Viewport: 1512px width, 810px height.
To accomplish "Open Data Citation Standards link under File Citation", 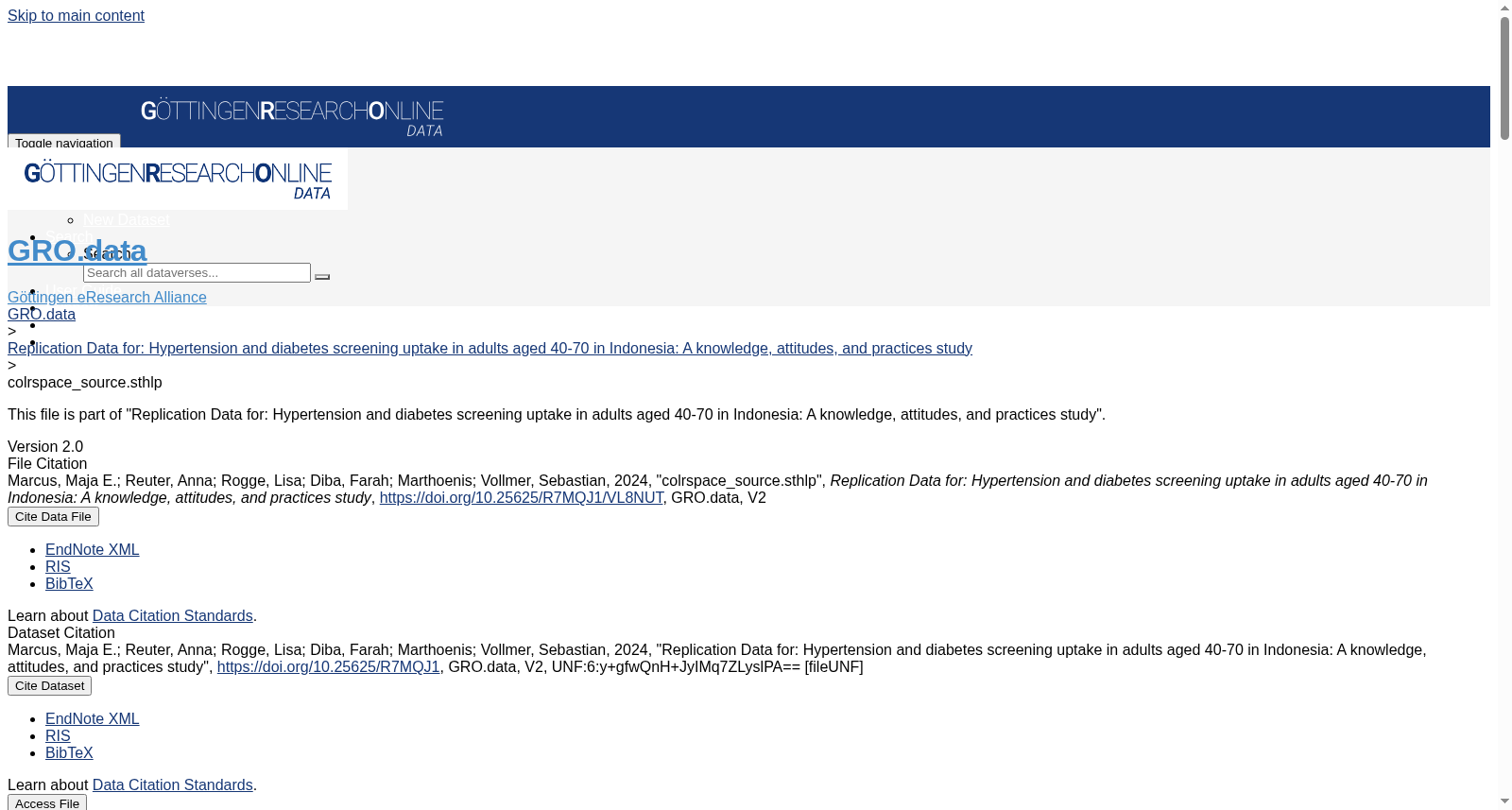I will 173,616.
